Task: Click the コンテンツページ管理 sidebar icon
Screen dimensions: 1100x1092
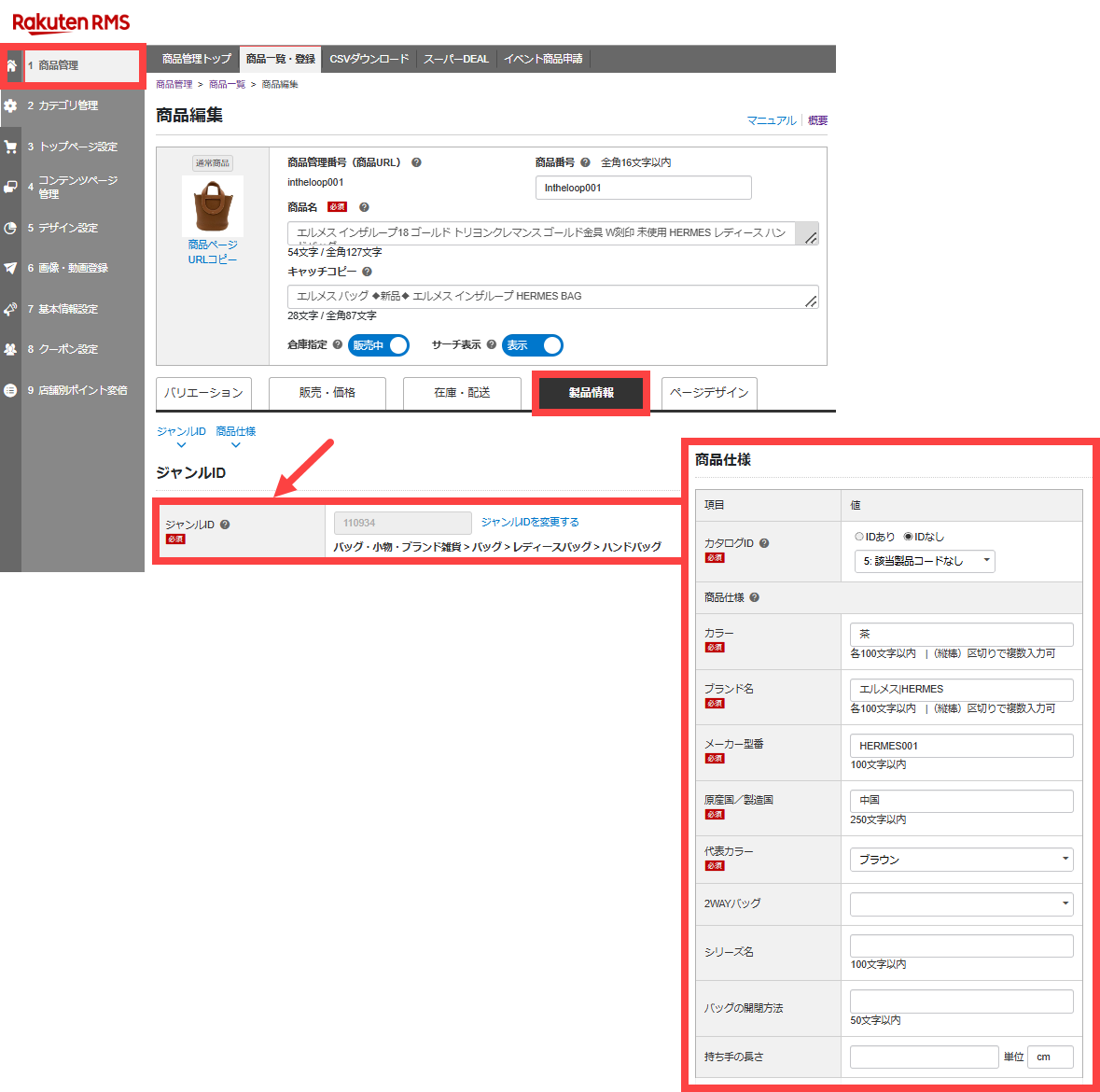Action: tap(10, 187)
